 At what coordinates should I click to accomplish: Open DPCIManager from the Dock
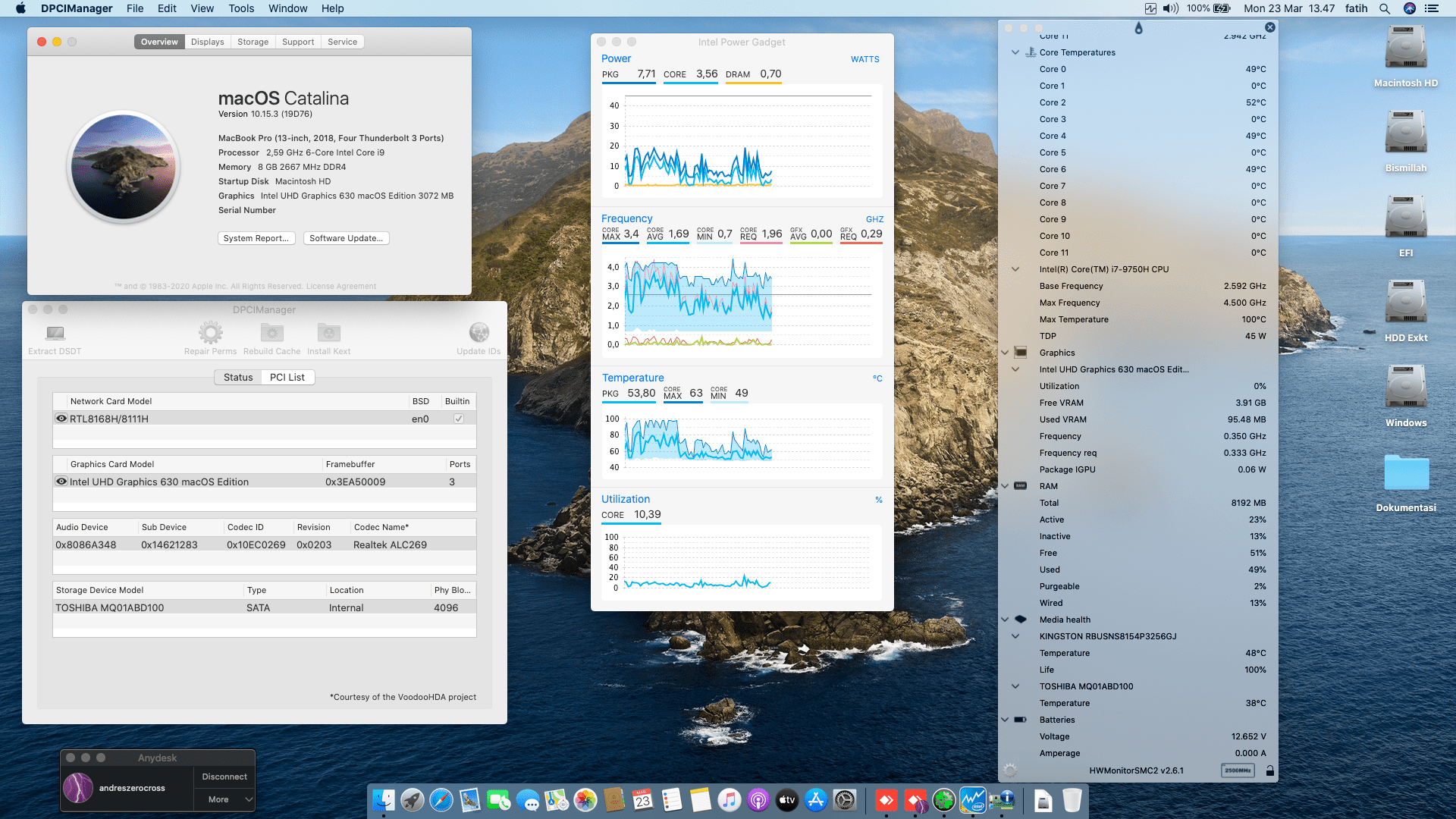click(1003, 800)
